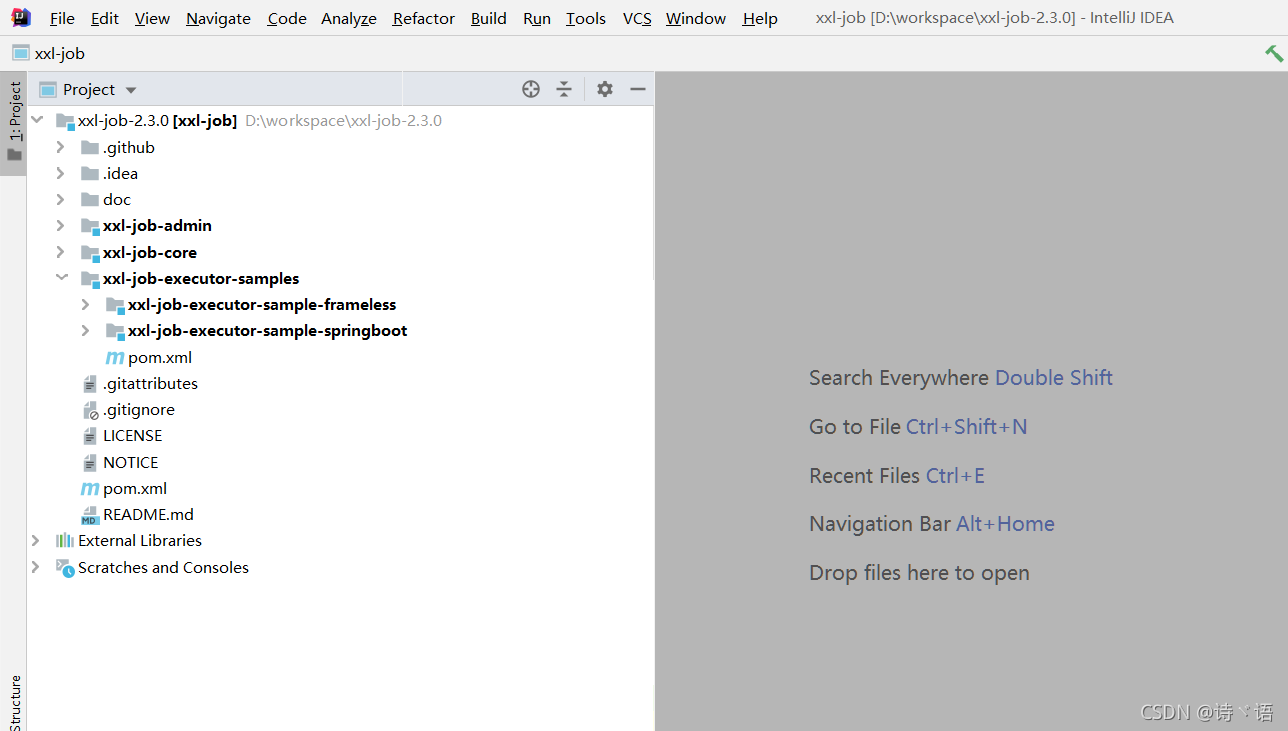This screenshot has height=731, width=1288.
Task: Expand the xxl-job-core module
Action: tap(60, 252)
